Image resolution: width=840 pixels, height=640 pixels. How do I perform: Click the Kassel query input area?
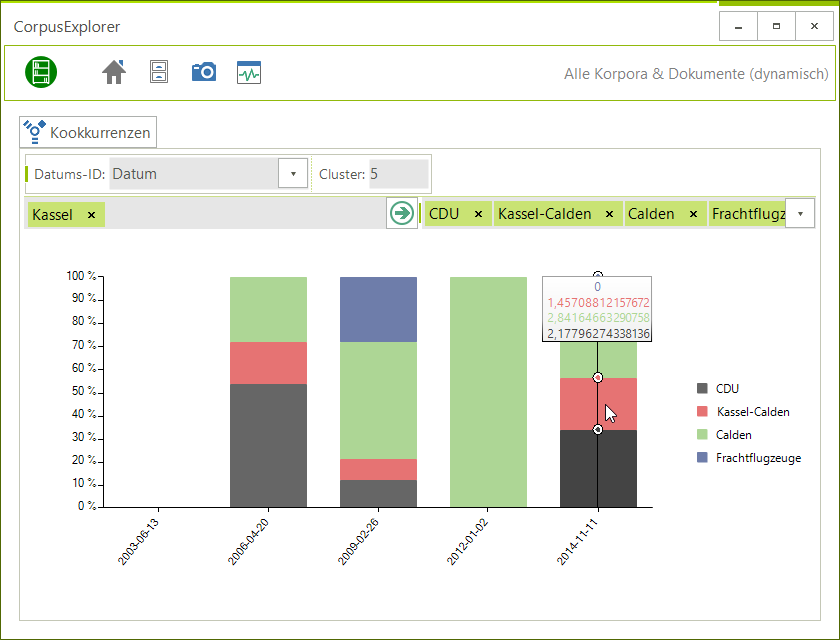(240, 214)
